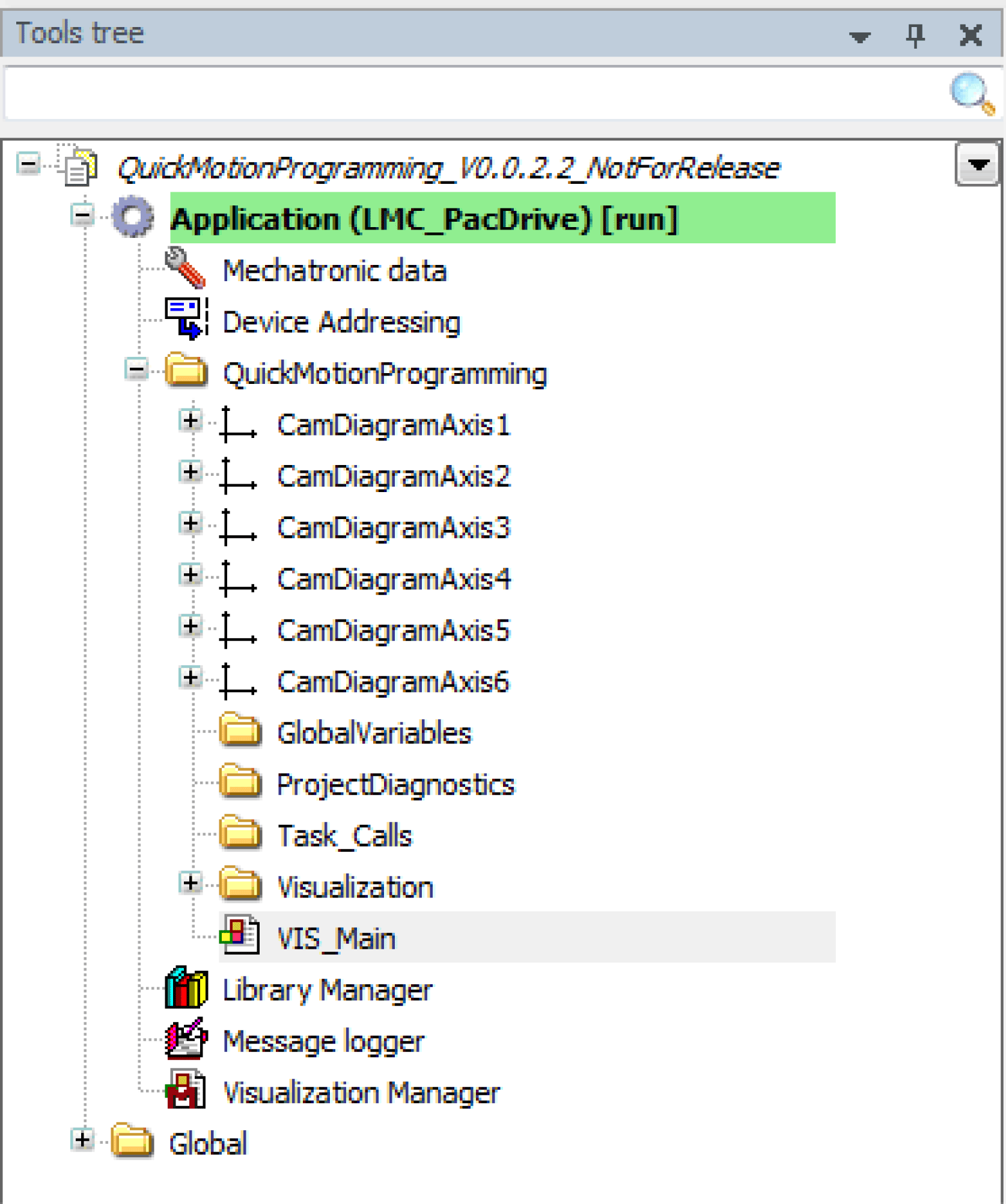
Task: Click the Global folder icon
Action: [x=132, y=1140]
